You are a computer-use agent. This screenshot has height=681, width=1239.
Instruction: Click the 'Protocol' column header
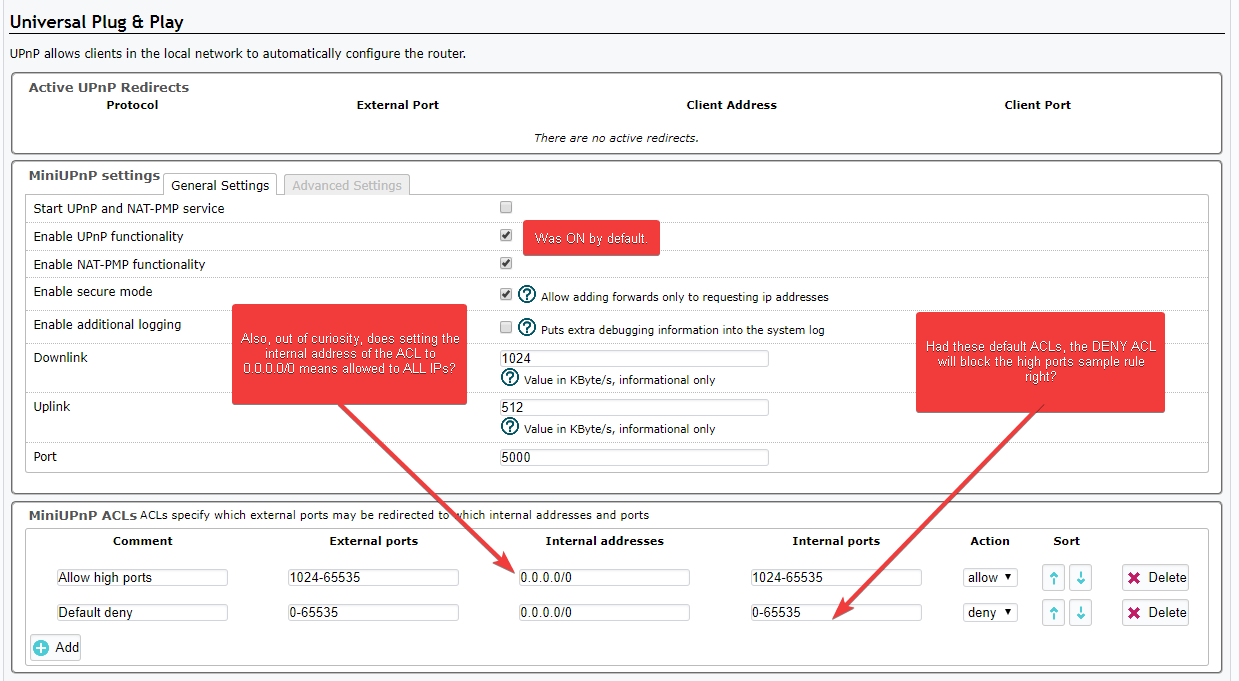[133, 105]
